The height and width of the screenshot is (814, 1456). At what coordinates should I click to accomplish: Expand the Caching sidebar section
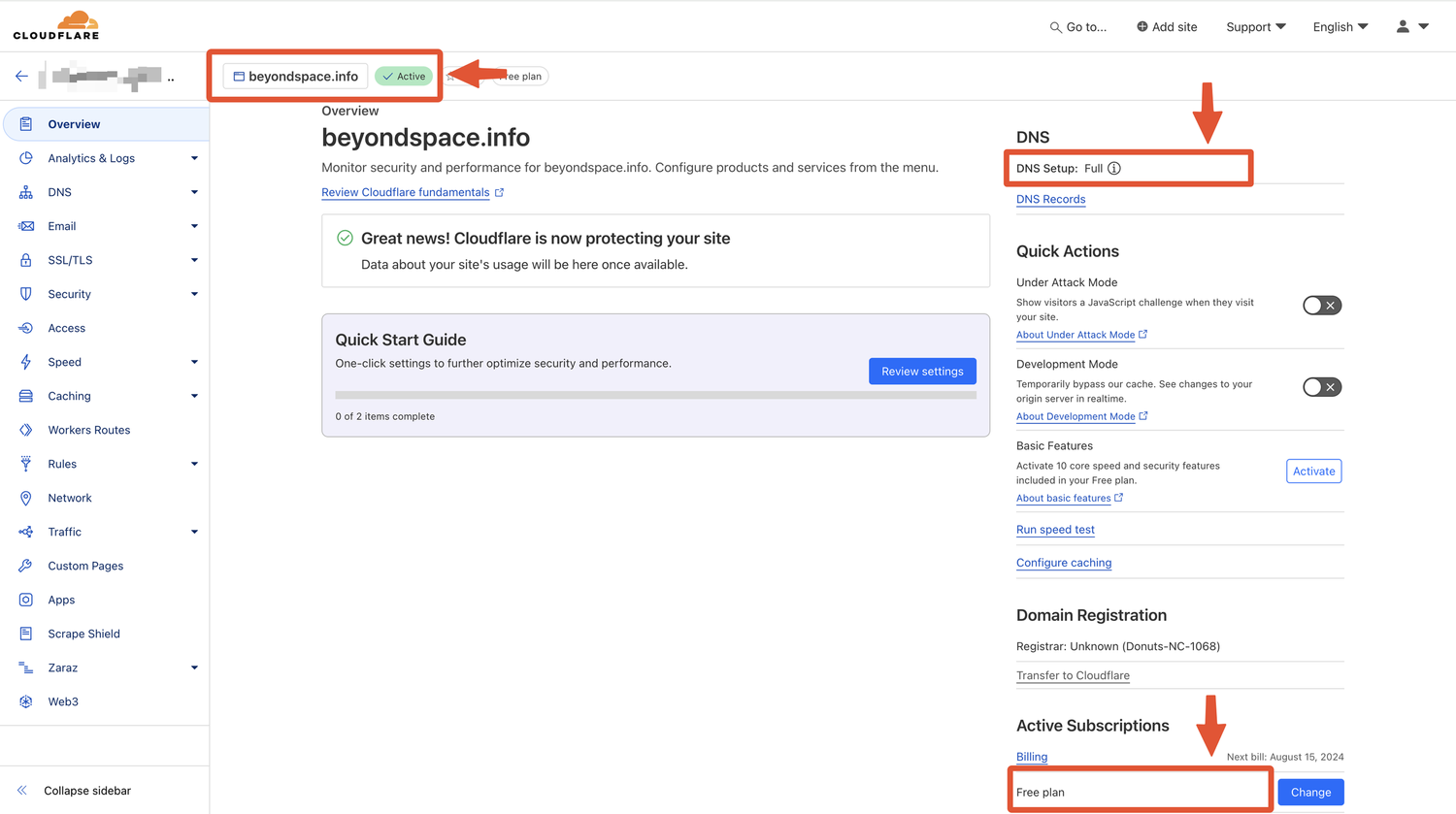[193, 396]
